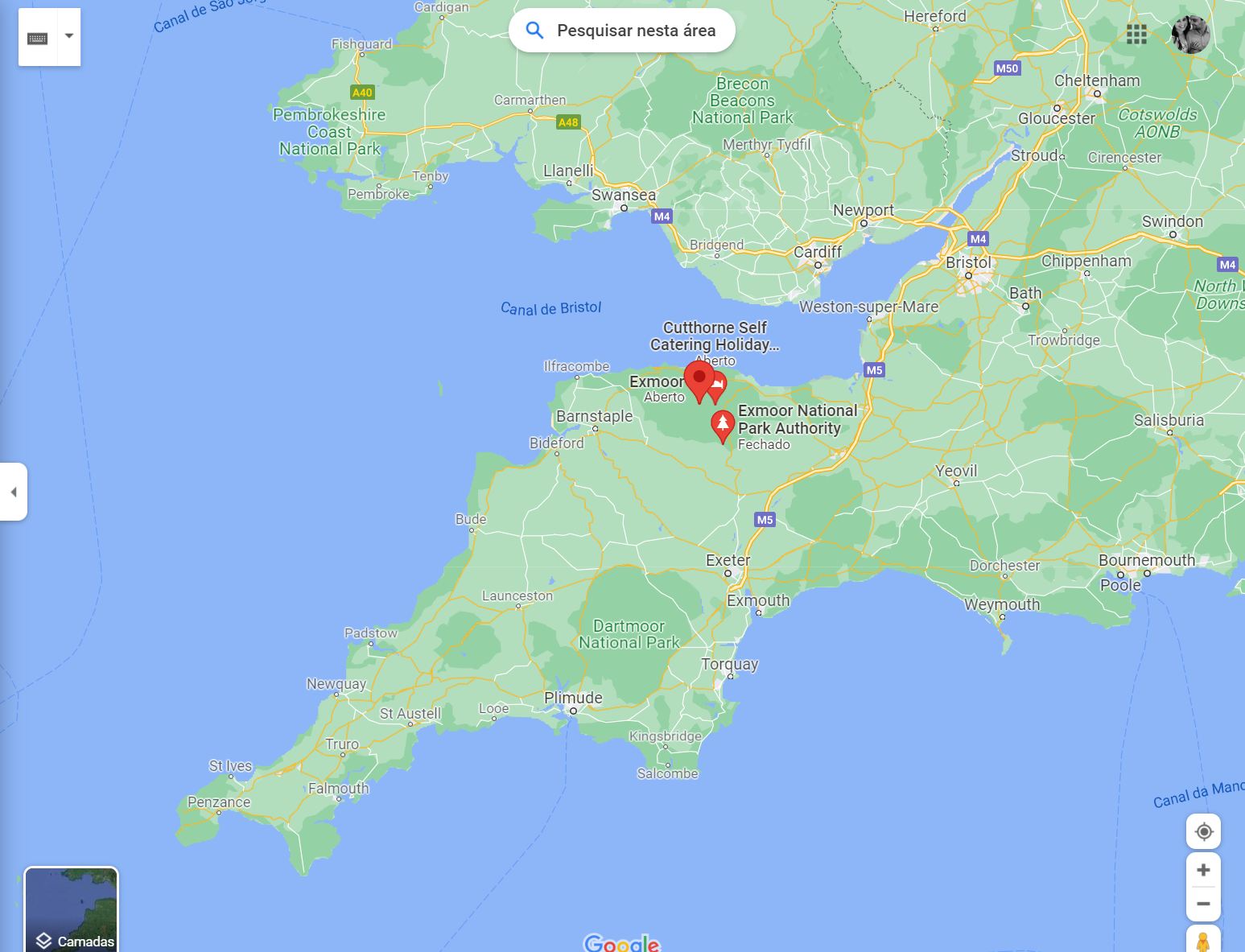The width and height of the screenshot is (1245, 952).
Task: Click the show my location icon
Action: pos(1203,831)
